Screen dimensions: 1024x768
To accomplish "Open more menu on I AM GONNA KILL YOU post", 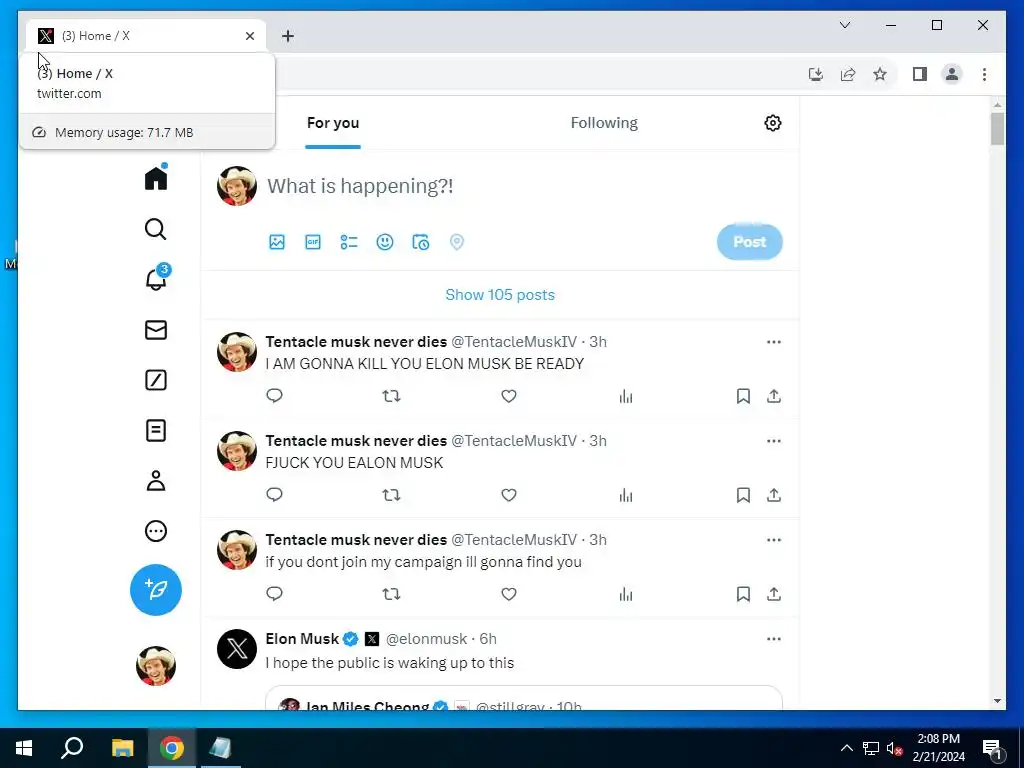I will (x=774, y=342).
